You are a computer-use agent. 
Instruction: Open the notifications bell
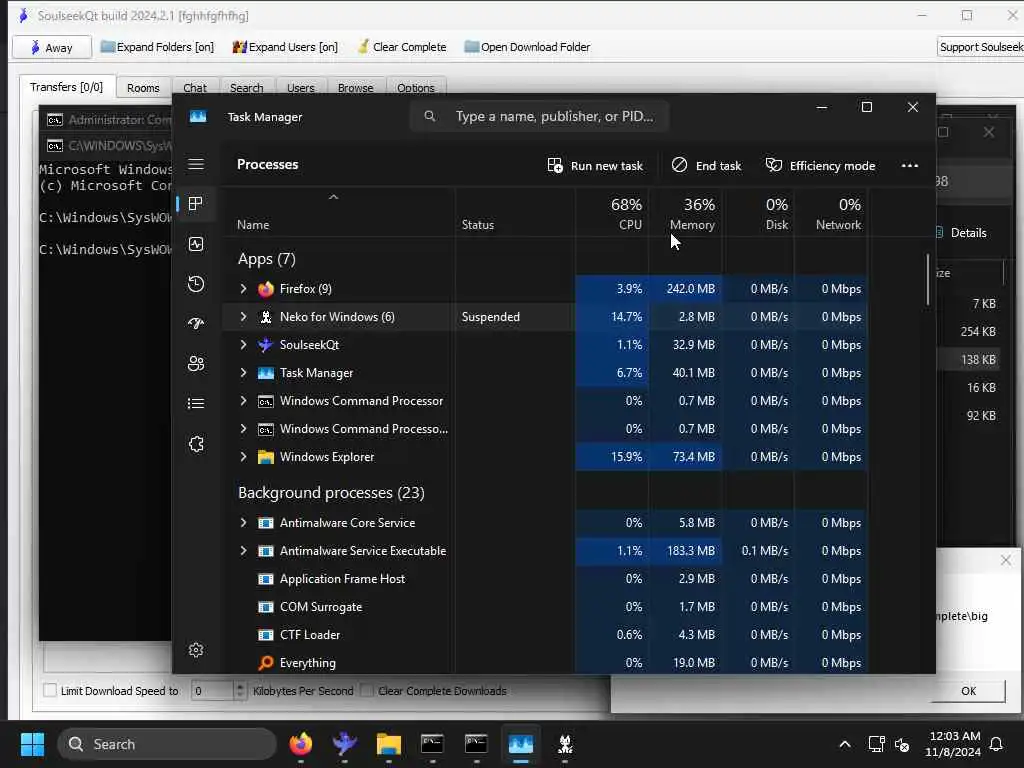pos(997,744)
